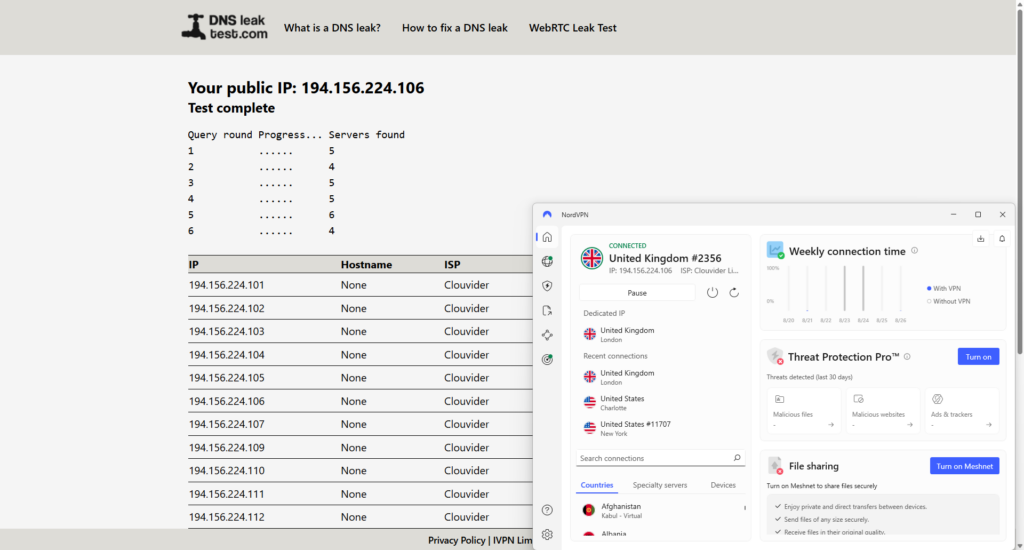The width and height of the screenshot is (1024, 550).
Task: Click the Threat Protection Pro shield icon
Action: (x=775, y=356)
